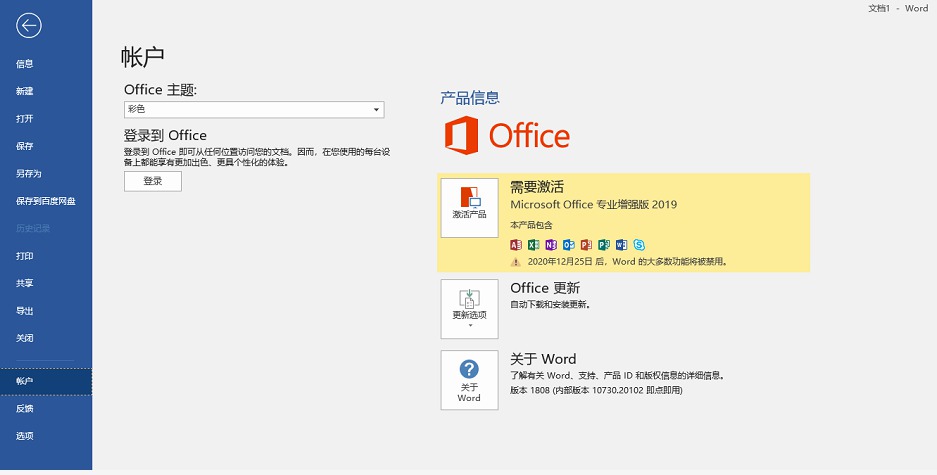Select 共享 in the sidebar
Image resolution: width=937 pixels, height=475 pixels.
[25, 284]
